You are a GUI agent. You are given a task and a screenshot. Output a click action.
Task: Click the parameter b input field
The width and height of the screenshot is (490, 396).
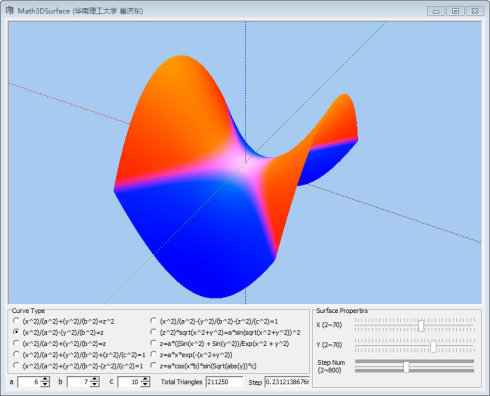[79, 382]
